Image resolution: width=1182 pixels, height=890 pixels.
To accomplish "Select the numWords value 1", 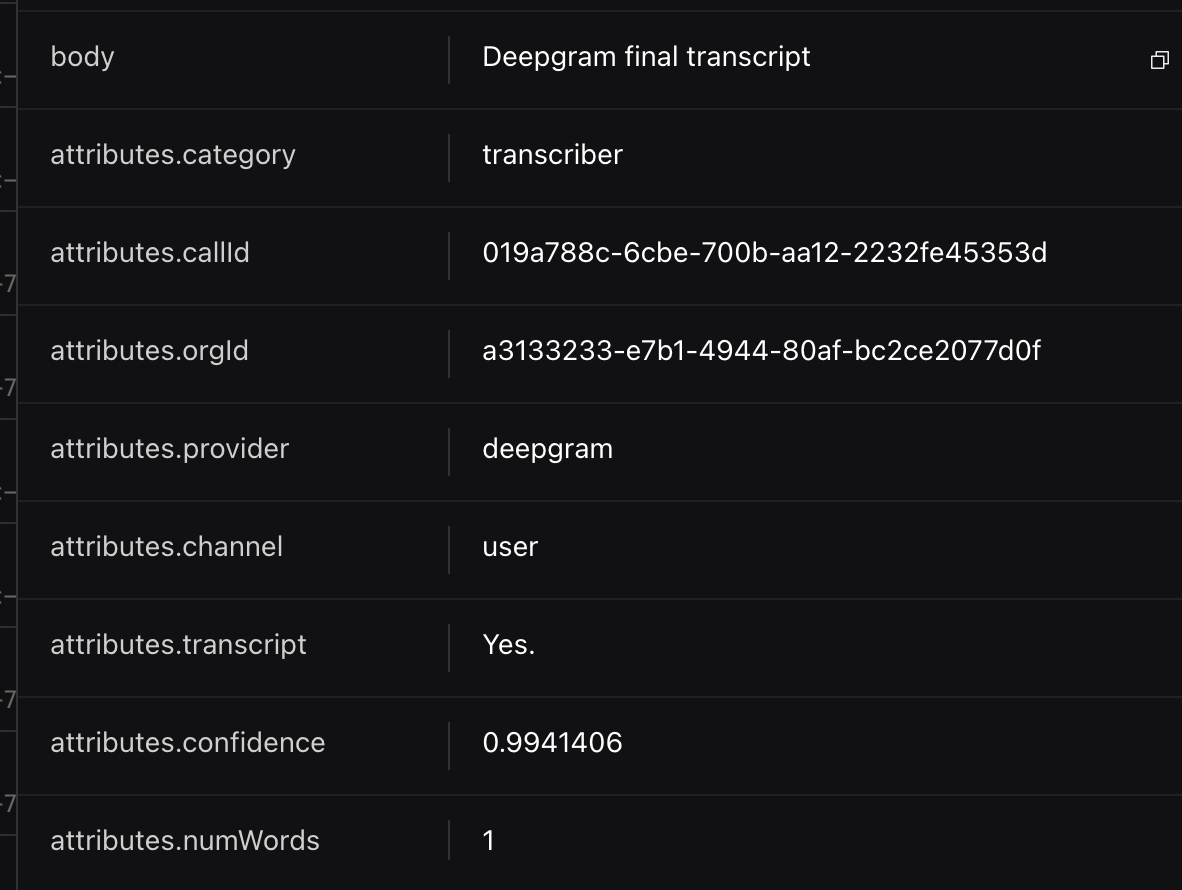I will [489, 841].
